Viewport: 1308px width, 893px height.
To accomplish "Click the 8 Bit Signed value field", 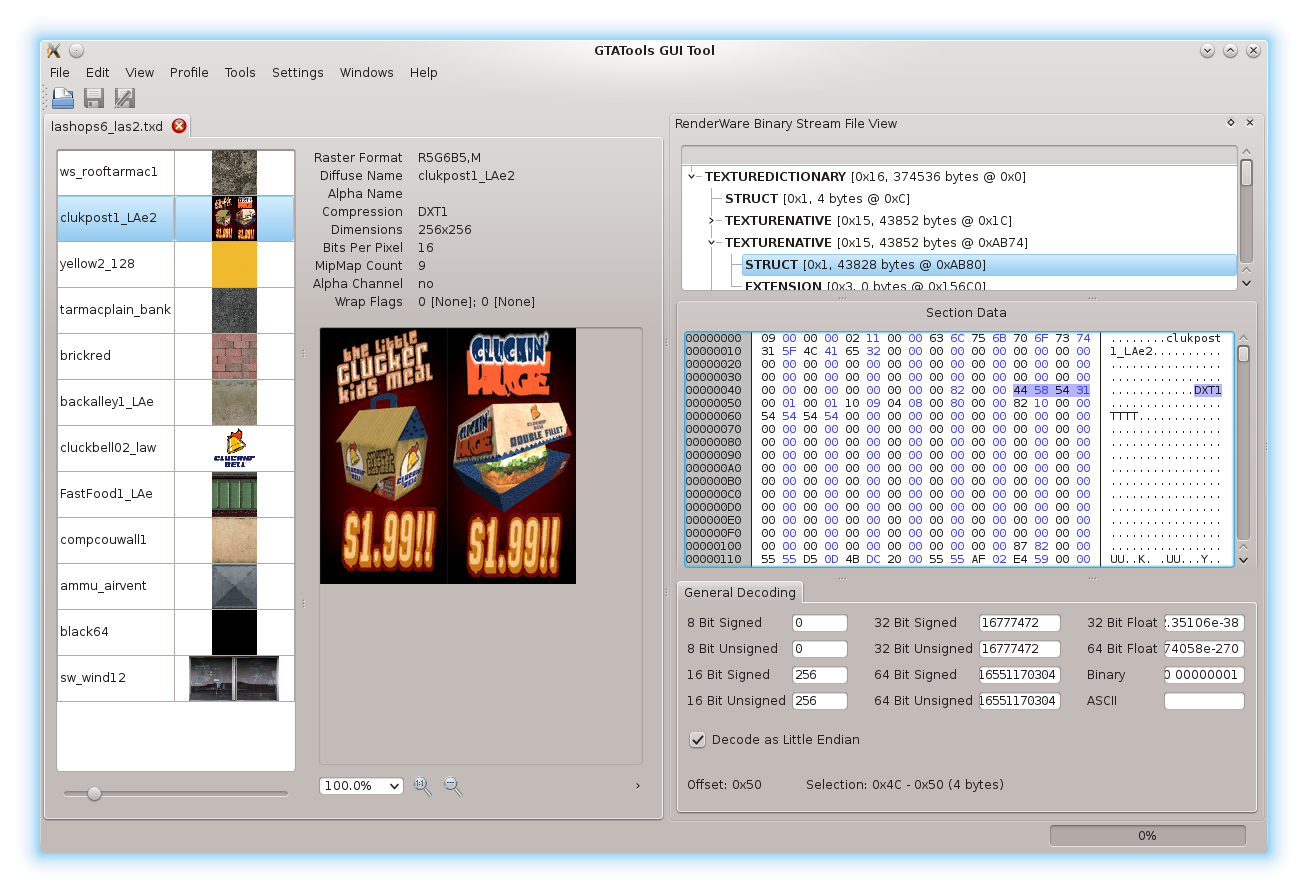I will (x=820, y=623).
